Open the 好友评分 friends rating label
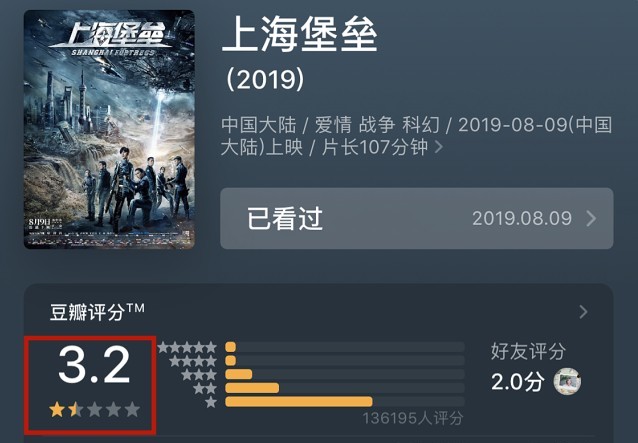This screenshot has width=638, height=443. 528,351
